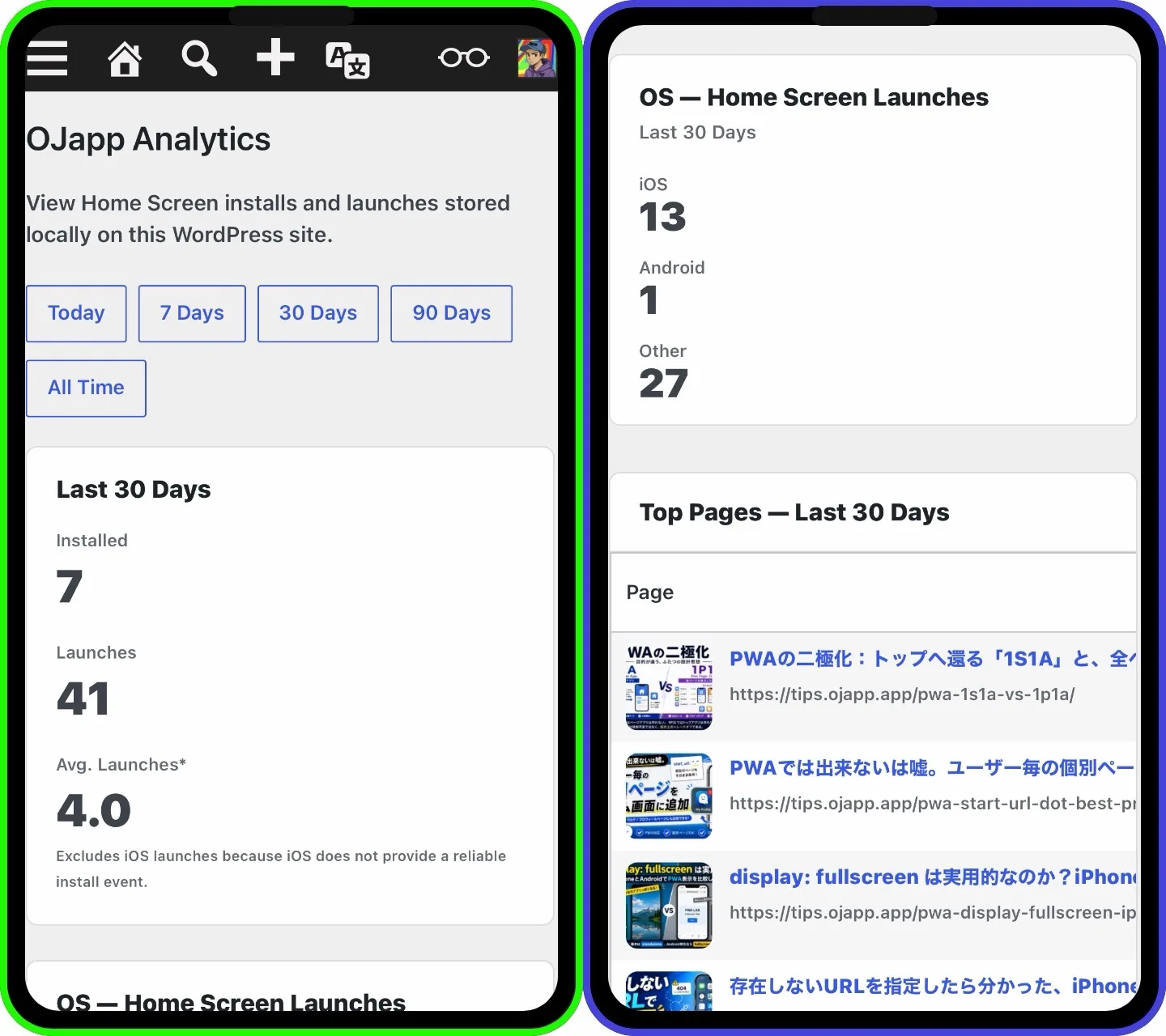Add new with the plus icon
The height and width of the screenshot is (1036, 1166).
pos(275,57)
